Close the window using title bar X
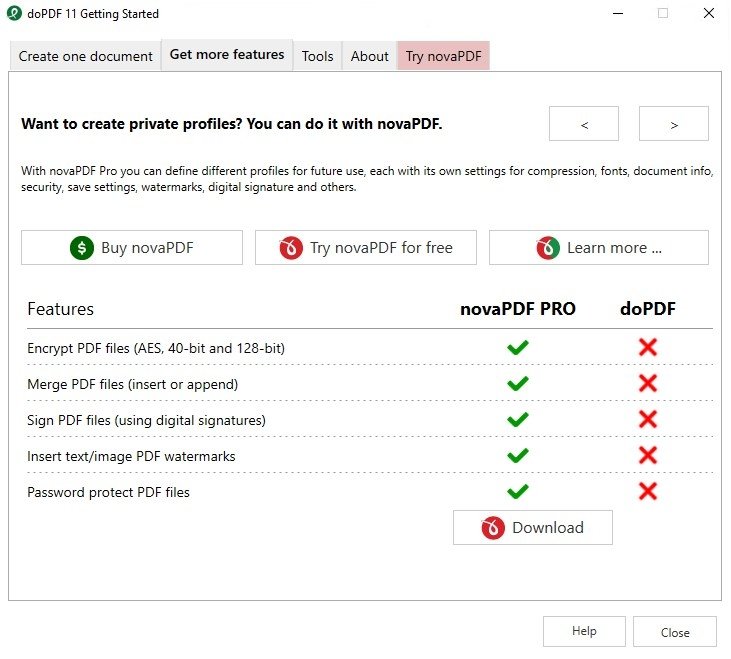The width and height of the screenshot is (731, 659). [709, 13]
